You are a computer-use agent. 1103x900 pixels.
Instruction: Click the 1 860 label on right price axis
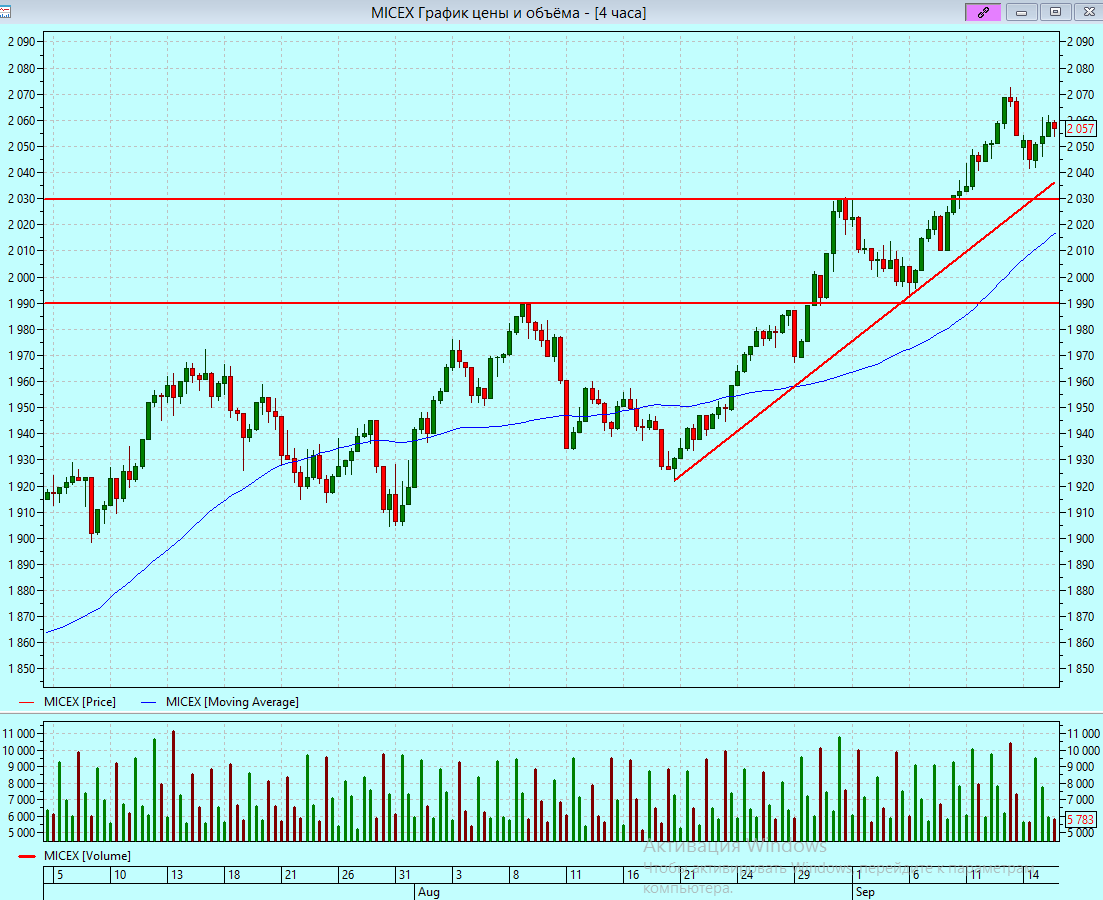click(x=1080, y=642)
